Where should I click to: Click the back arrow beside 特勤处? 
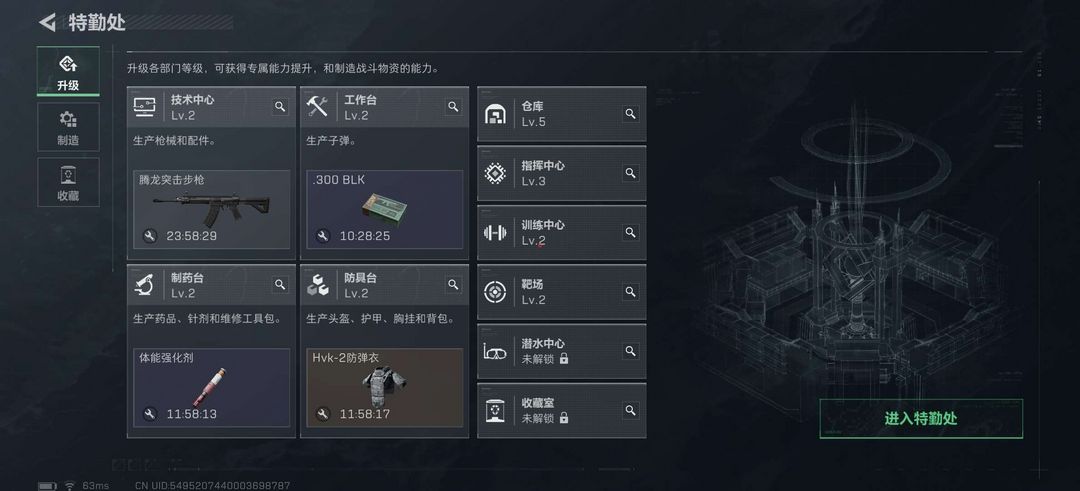48,22
